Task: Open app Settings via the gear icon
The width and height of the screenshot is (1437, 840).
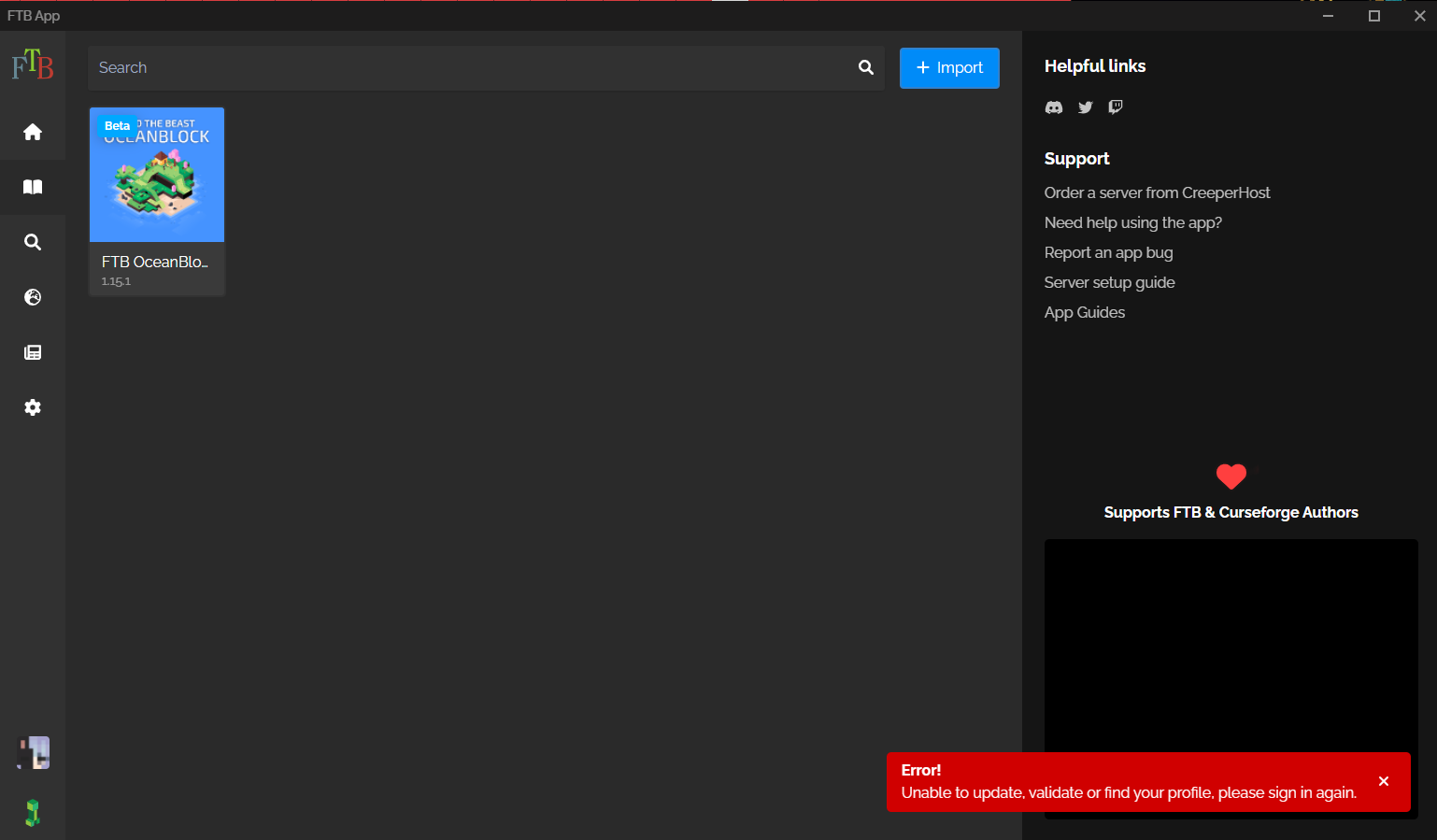Action: point(33,406)
